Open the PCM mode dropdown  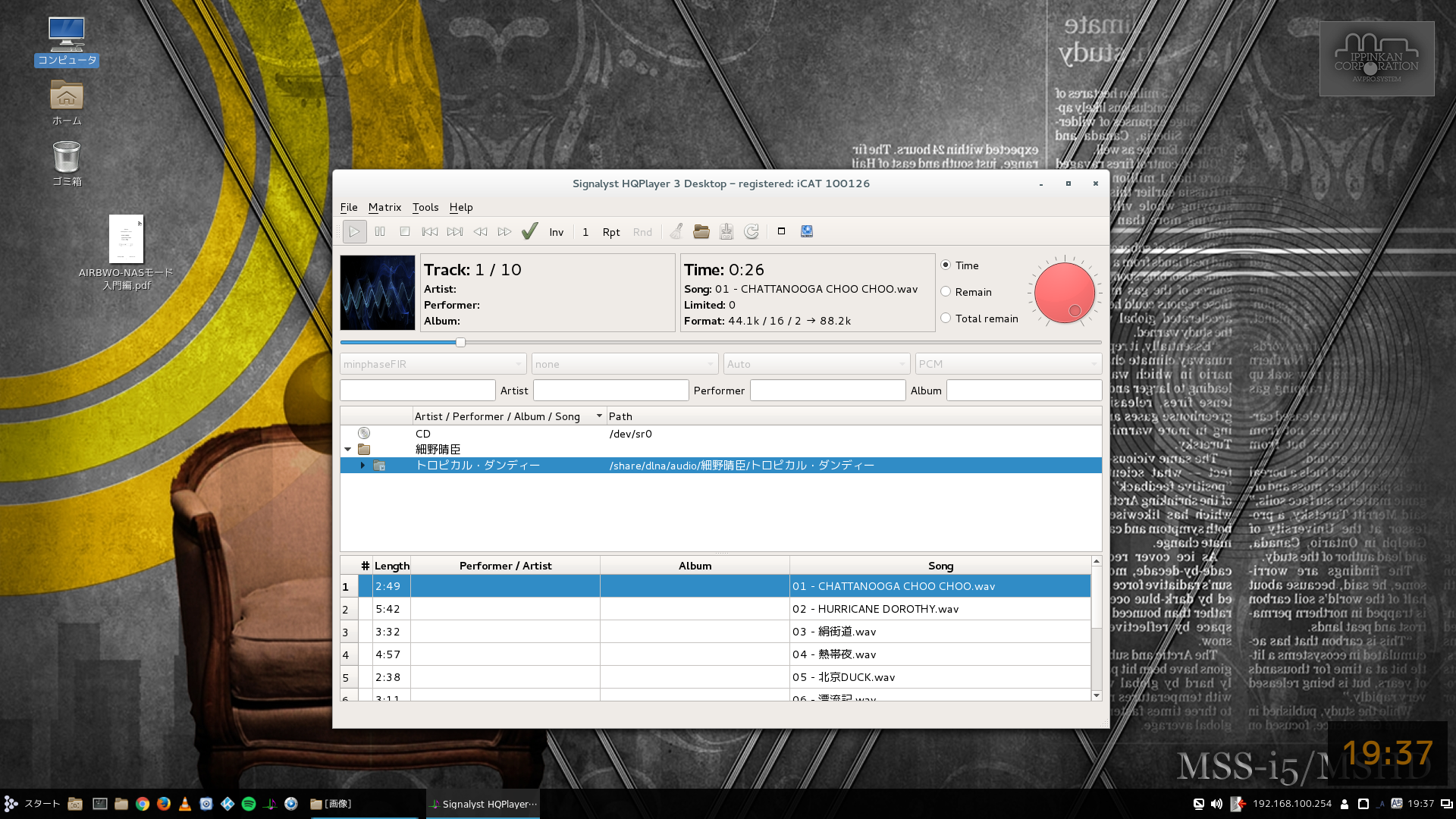(1008, 364)
